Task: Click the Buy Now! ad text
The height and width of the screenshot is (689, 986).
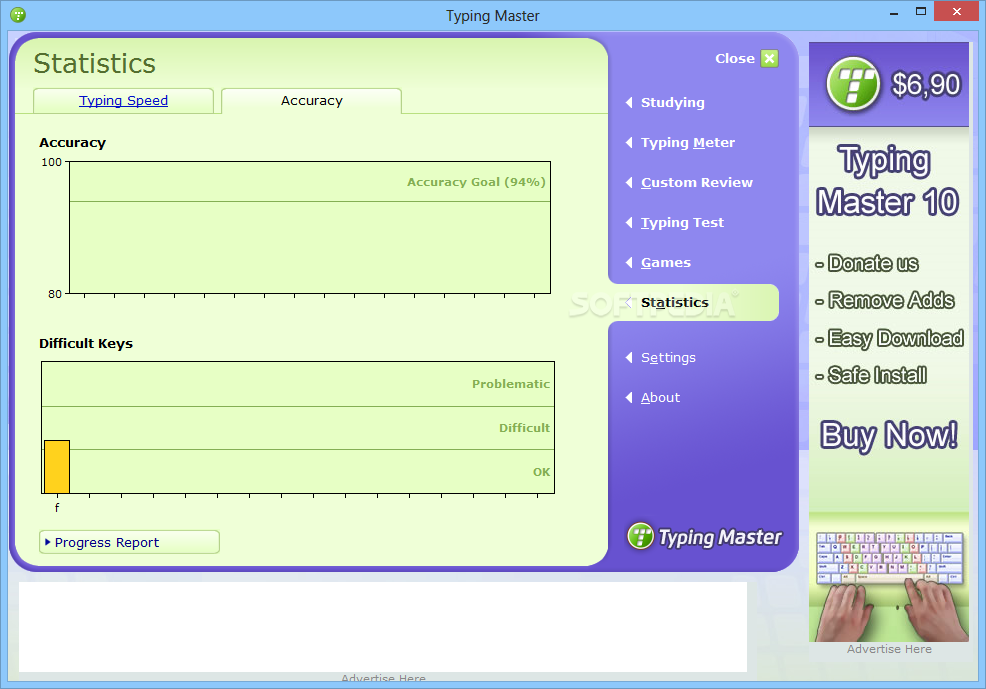Action: [x=889, y=435]
